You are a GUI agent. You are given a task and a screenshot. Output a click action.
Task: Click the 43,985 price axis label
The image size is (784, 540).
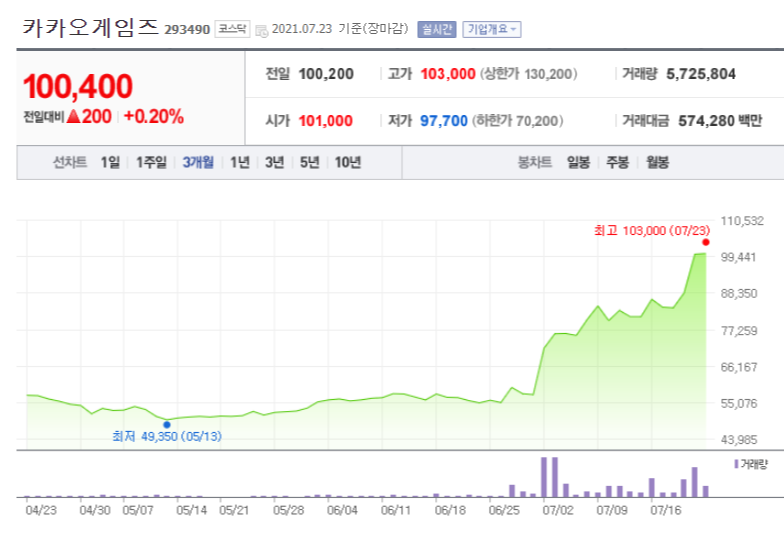739,440
